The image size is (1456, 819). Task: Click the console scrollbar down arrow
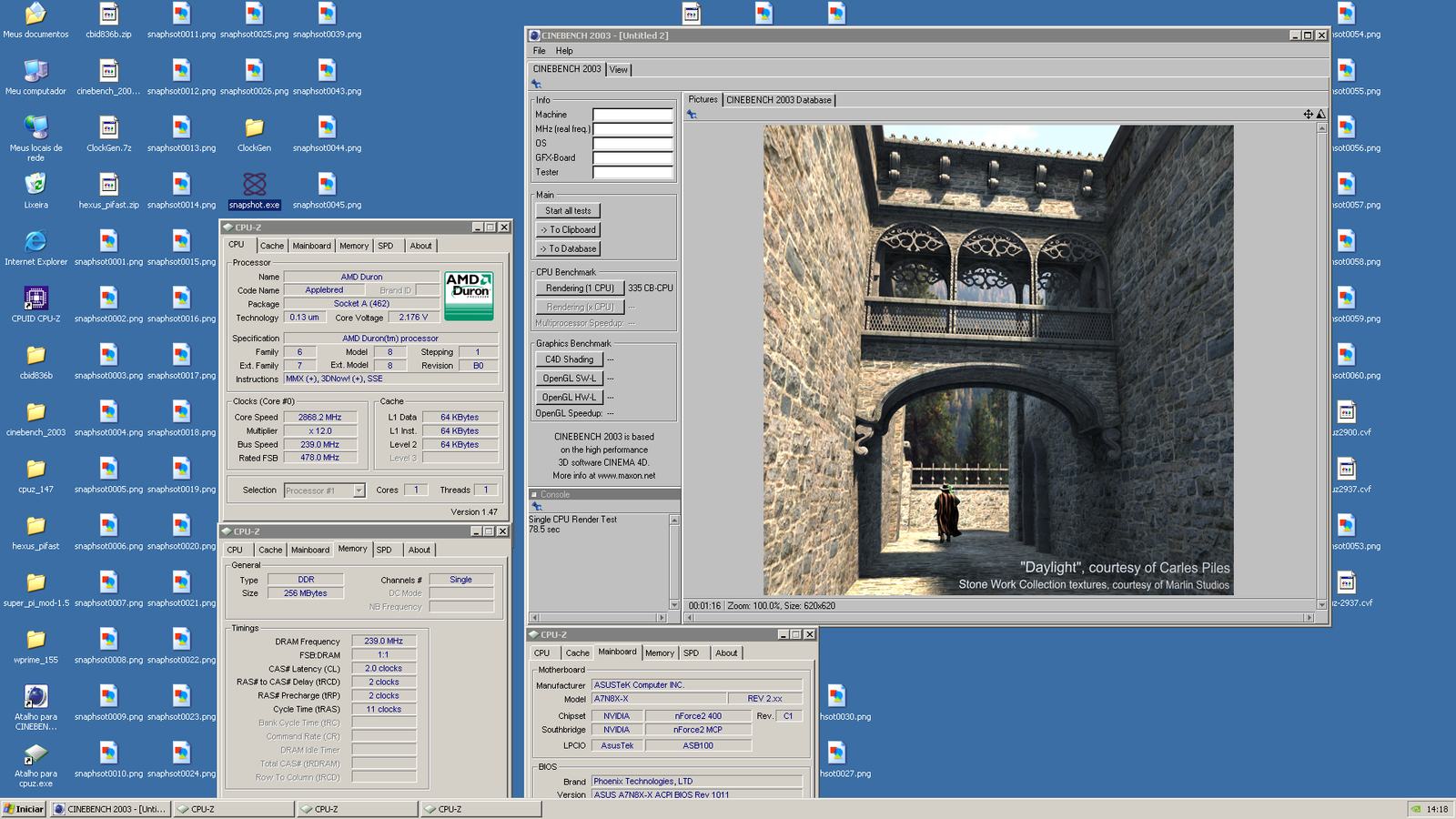(674, 604)
